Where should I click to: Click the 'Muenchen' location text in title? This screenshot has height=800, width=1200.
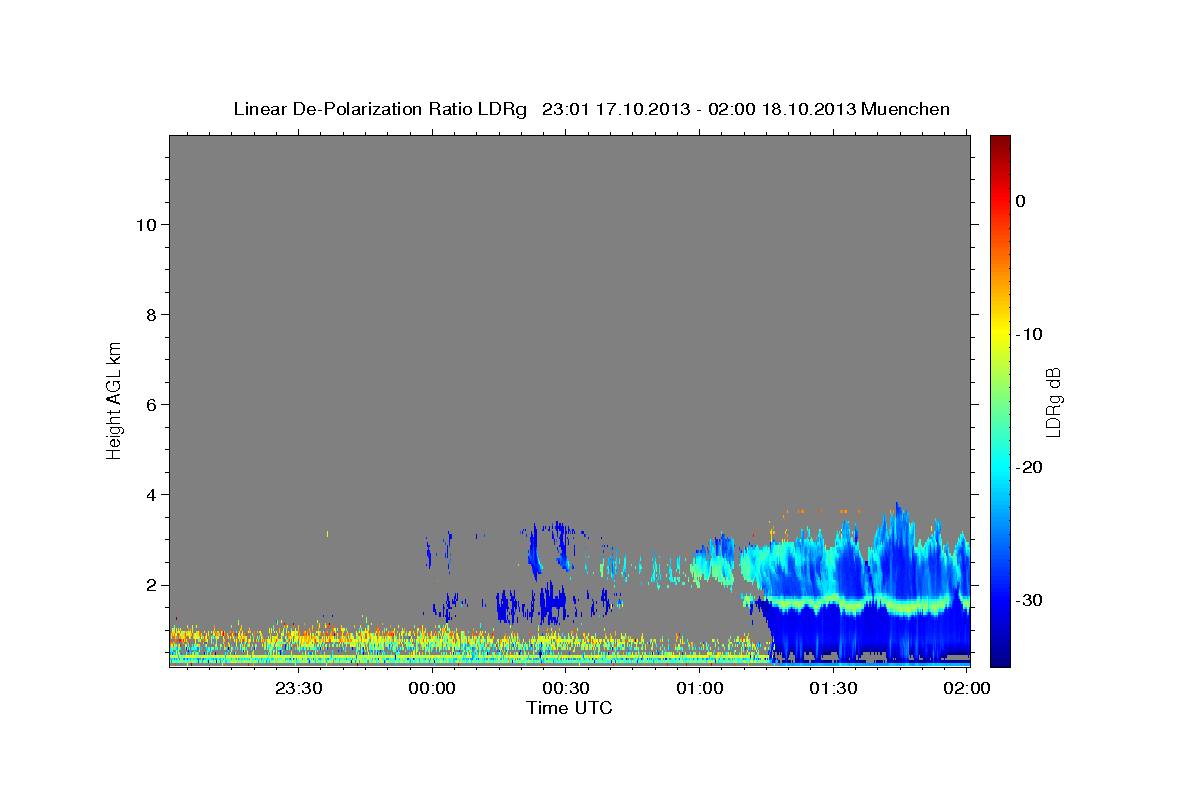click(x=907, y=109)
